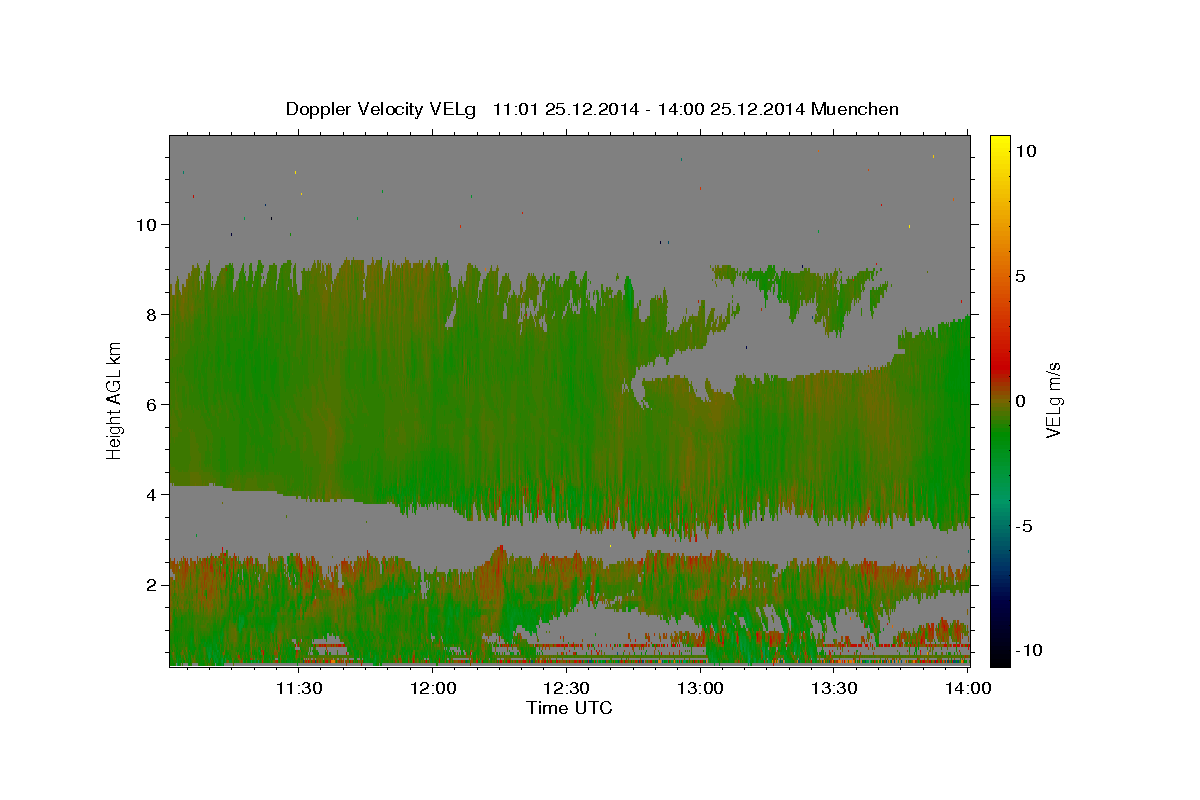Click the Muenchen location text in title
The image size is (1200, 800).
click(856, 109)
